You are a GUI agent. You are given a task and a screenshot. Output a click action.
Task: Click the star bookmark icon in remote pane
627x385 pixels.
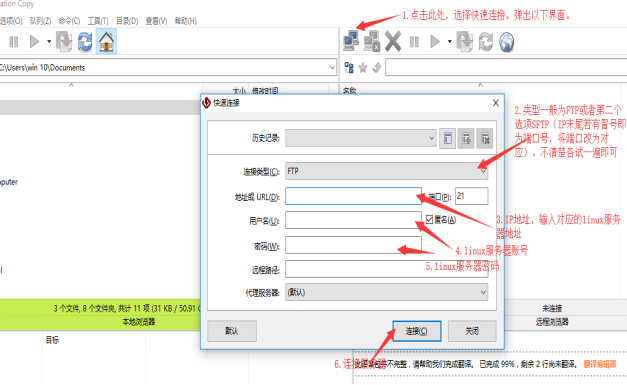click(x=363, y=68)
